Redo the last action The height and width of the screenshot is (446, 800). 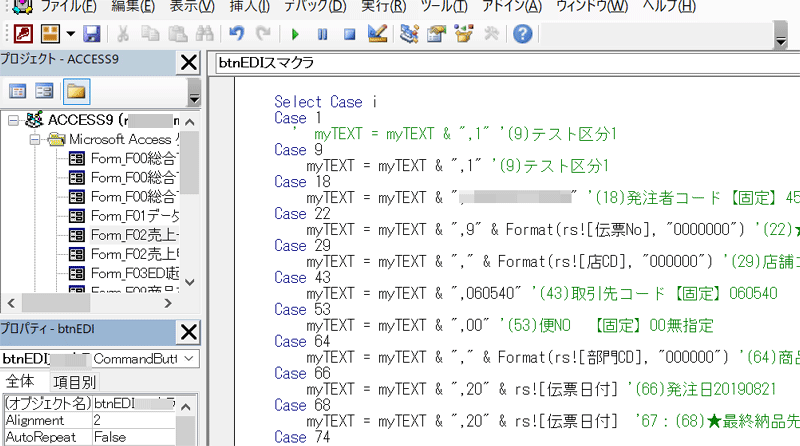(x=263, y=34)
